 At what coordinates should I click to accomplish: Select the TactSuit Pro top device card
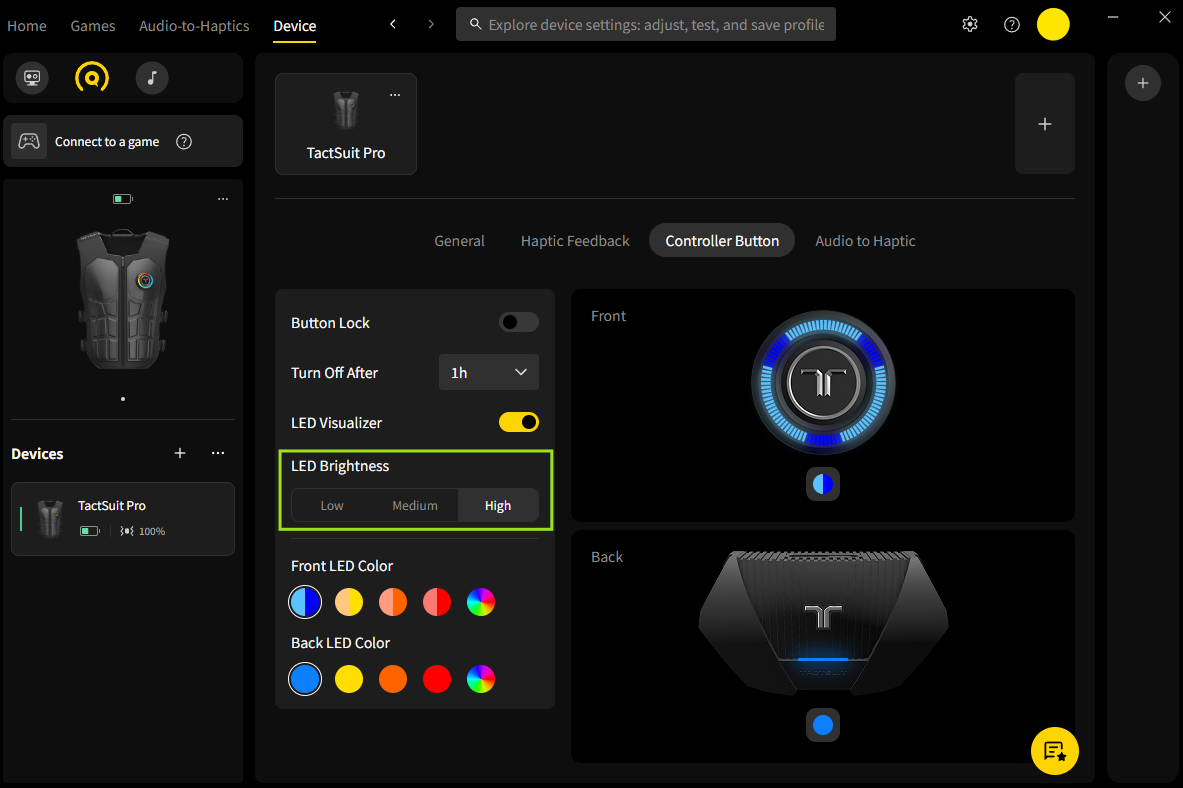click(346, 124)
